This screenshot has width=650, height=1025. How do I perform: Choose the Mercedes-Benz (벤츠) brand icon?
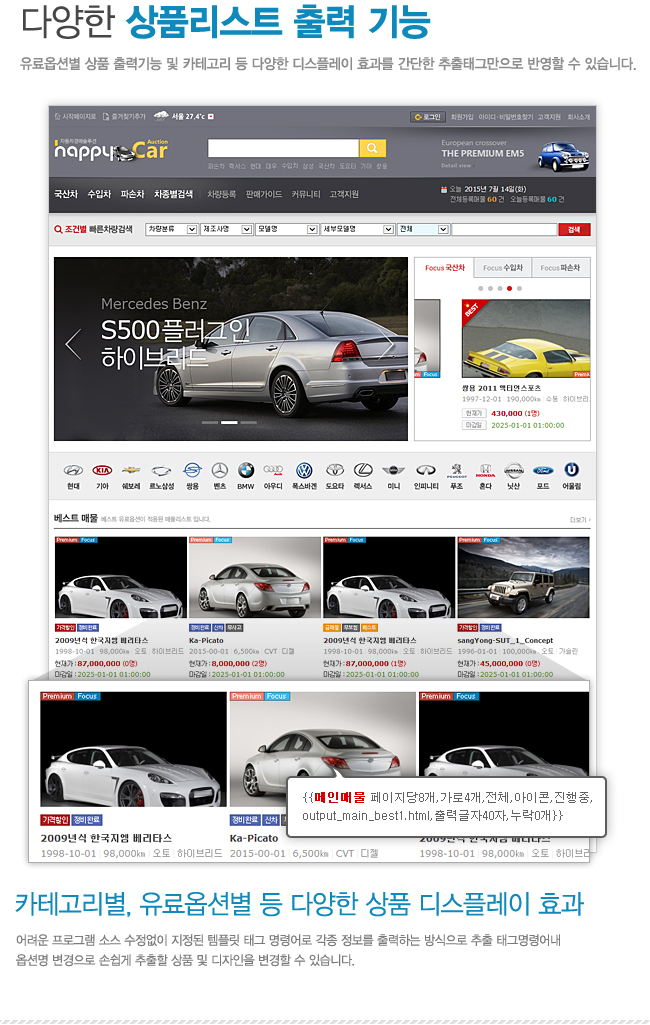220,470
